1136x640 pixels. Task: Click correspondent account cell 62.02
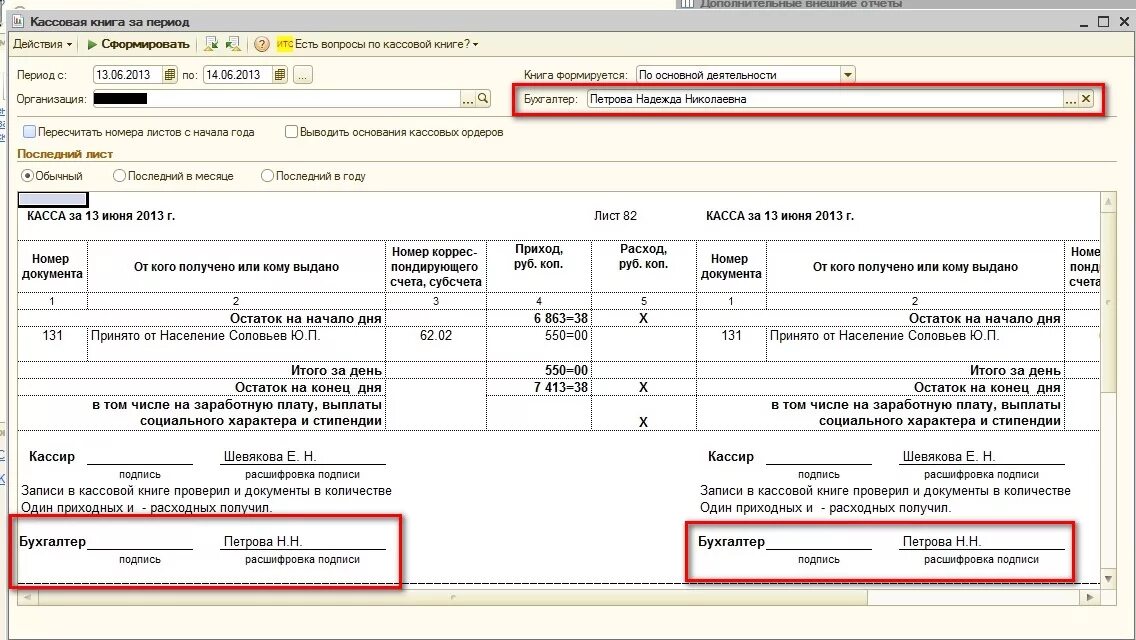pyautogui.click(x=435, y=336)
